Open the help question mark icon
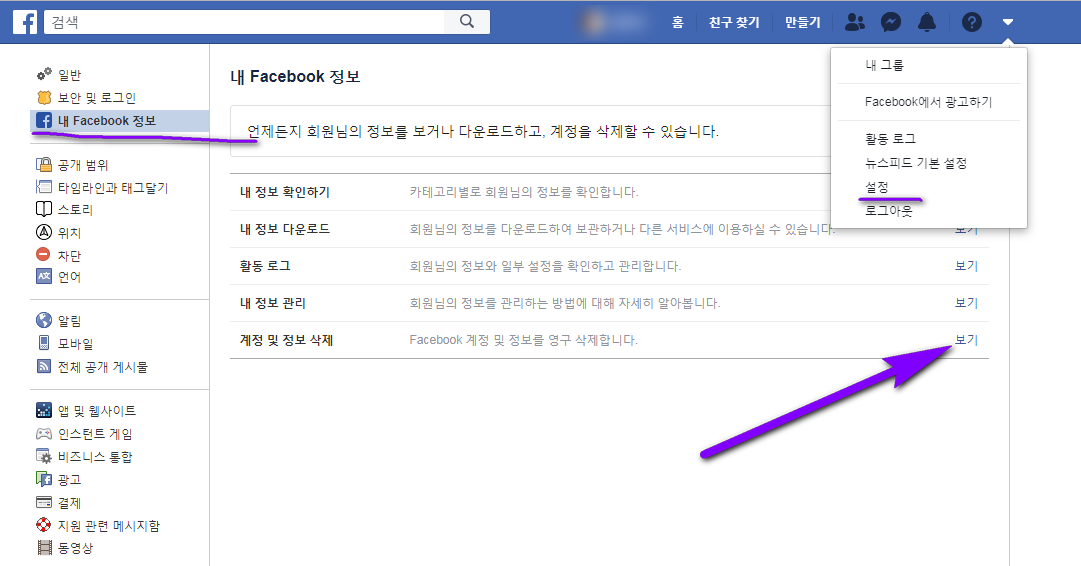This screenshot has width=1081, height=566. (x=971, y=22)
